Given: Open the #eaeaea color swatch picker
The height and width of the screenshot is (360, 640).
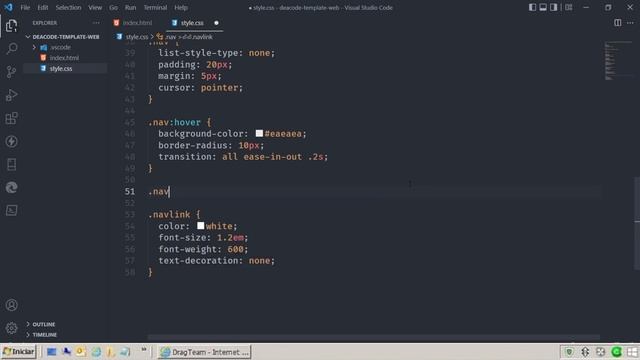Looking at the screenshot, I should (x=259, y=133).
